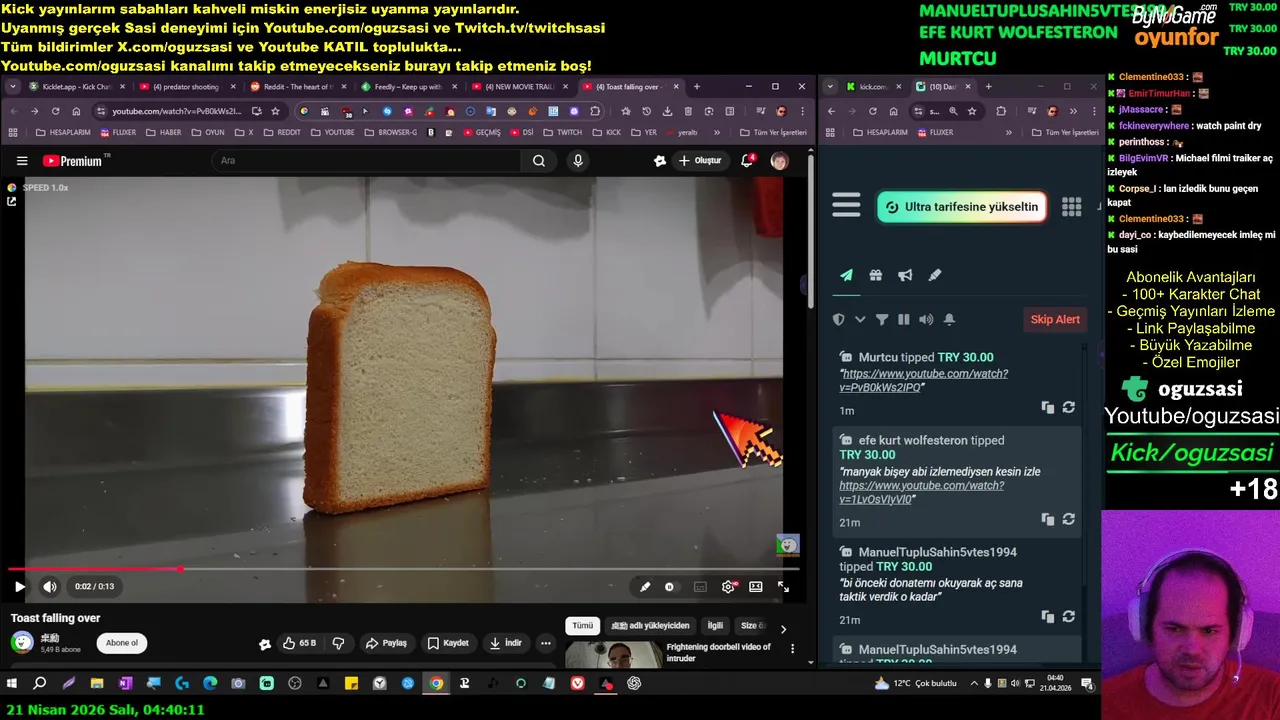Select megaphone icon tab in dashboard
This screenshot has height=720, width=1280.
click(905, 275)
